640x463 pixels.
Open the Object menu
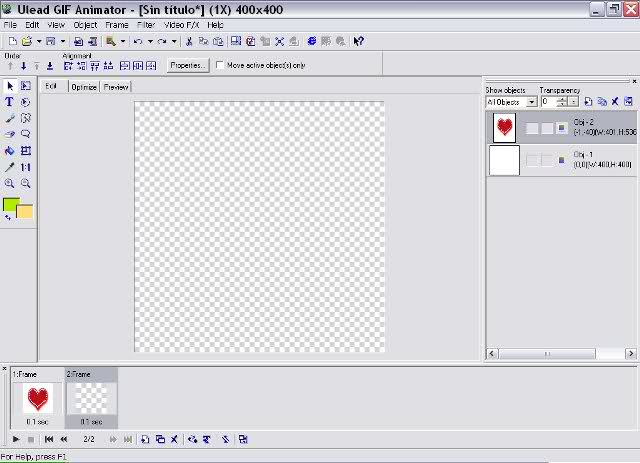click(x=85, y=25)
